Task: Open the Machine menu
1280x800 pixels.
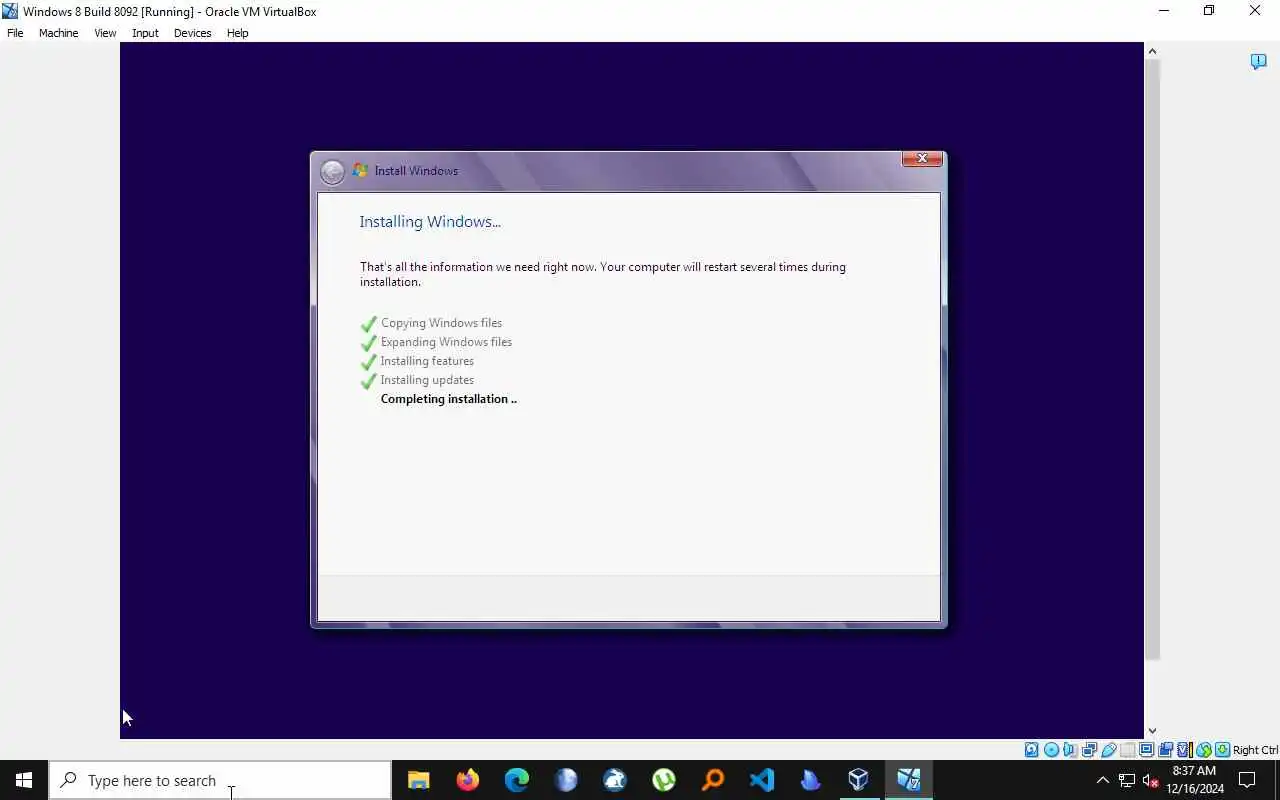Action: 58,33
